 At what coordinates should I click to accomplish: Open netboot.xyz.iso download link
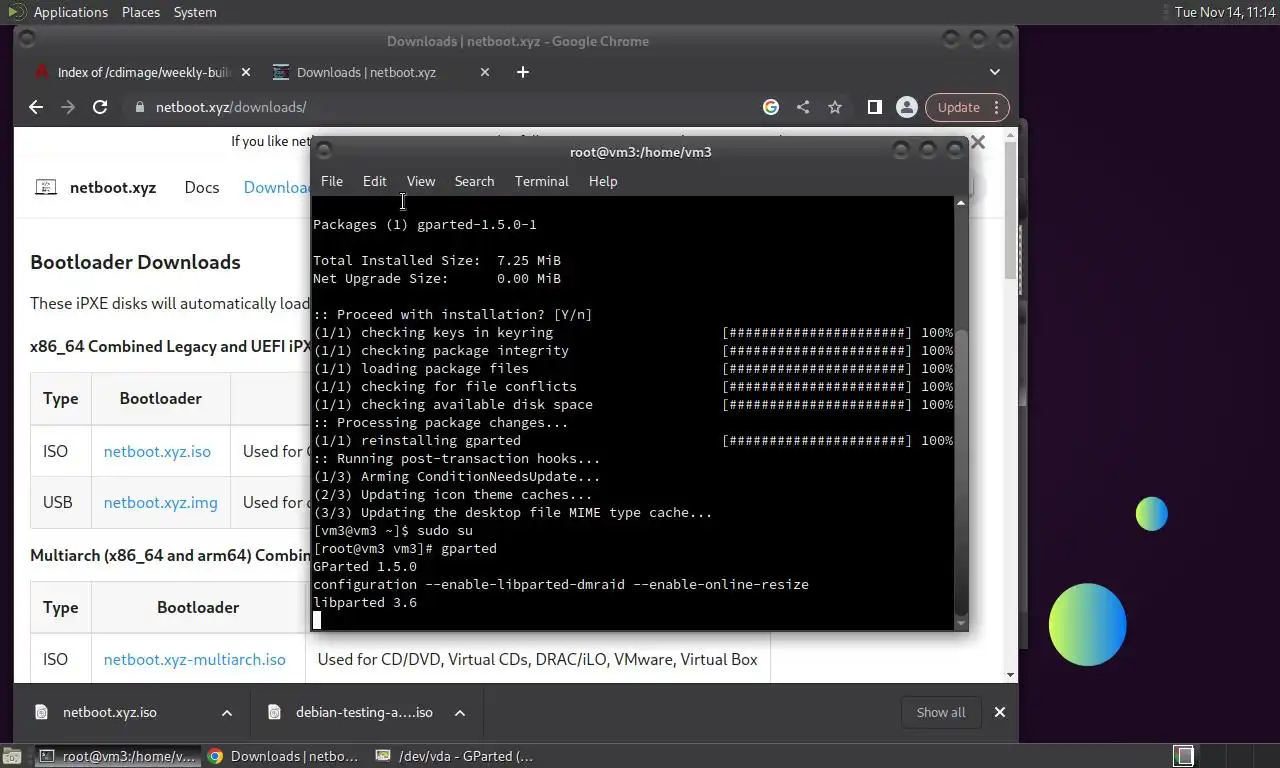click(x=157, y=451)
